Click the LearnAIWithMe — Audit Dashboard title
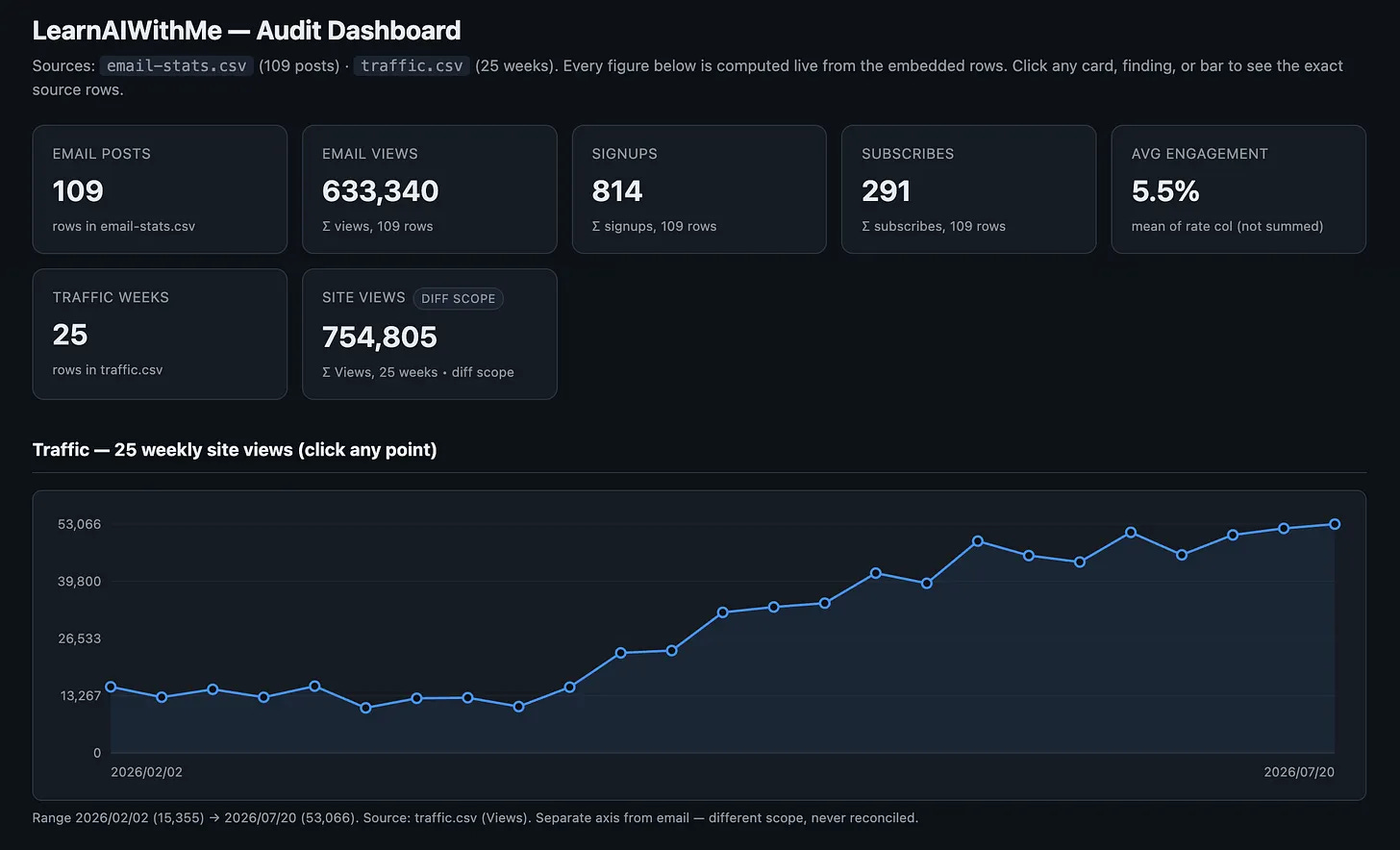The width and height of the screenshot is (1400, 850). (247, 31)
